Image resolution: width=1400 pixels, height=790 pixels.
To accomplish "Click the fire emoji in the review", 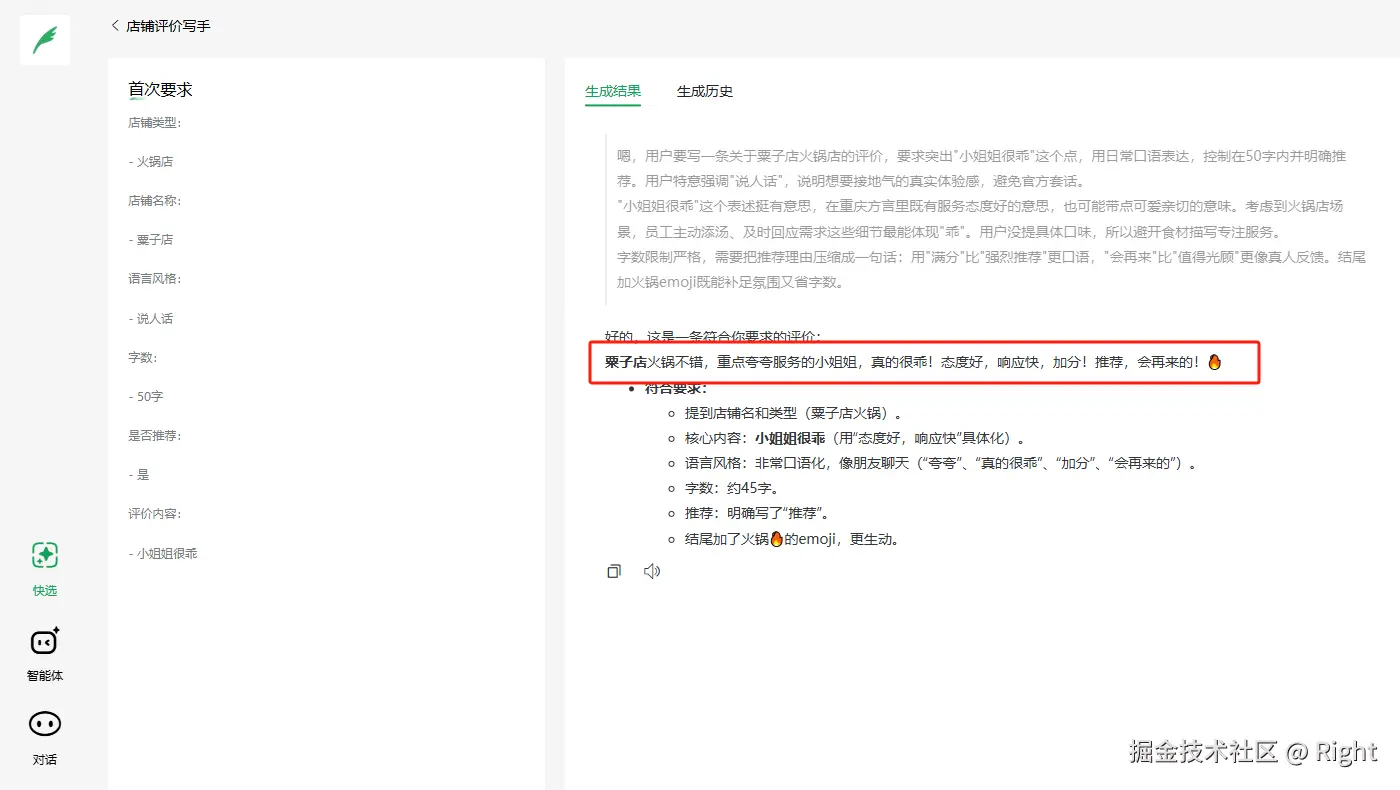I will coord(1214,363).
